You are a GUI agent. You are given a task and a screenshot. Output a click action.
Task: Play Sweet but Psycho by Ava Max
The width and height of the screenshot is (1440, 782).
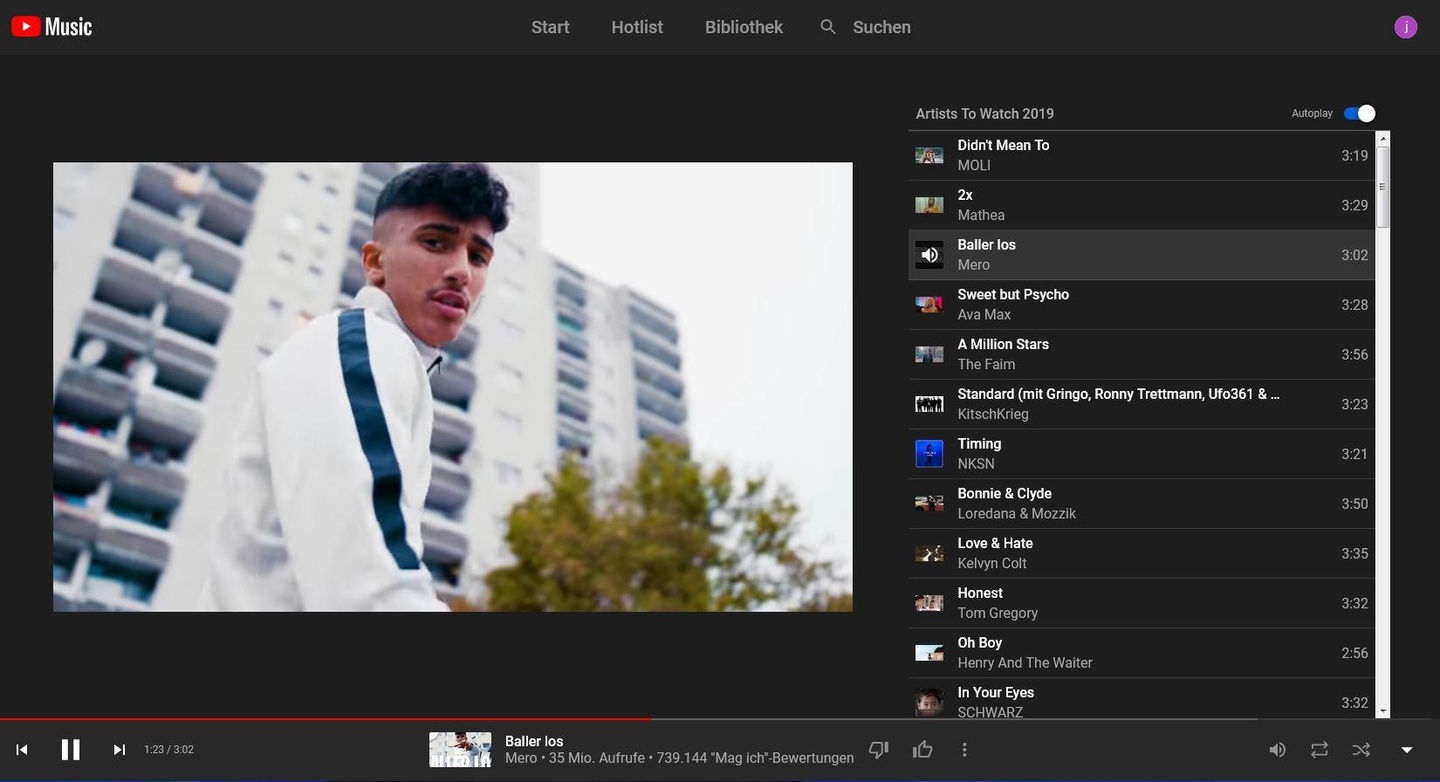pyautogui.click(x=1141, y=305)
